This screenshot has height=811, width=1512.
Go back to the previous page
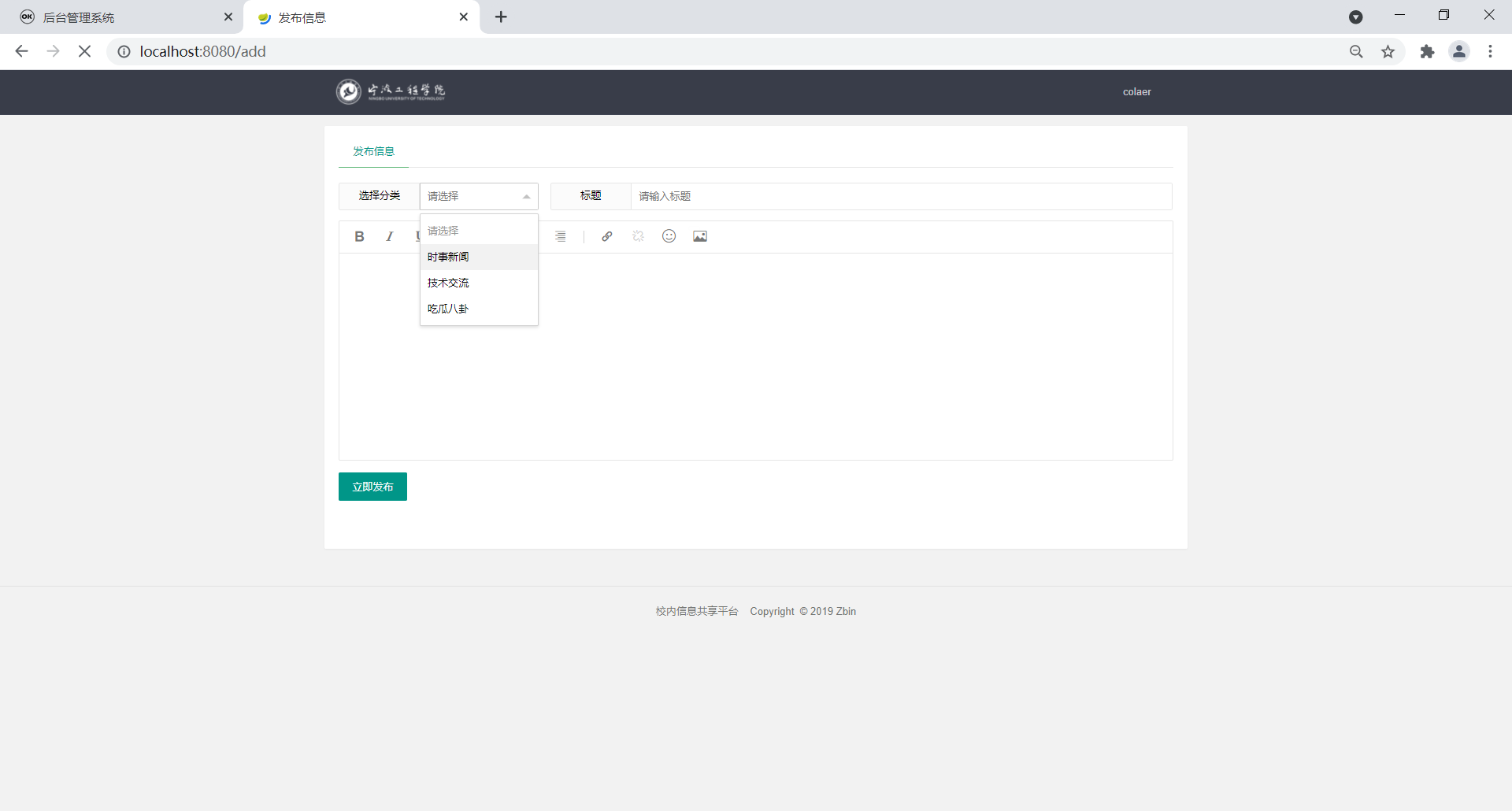22,51
